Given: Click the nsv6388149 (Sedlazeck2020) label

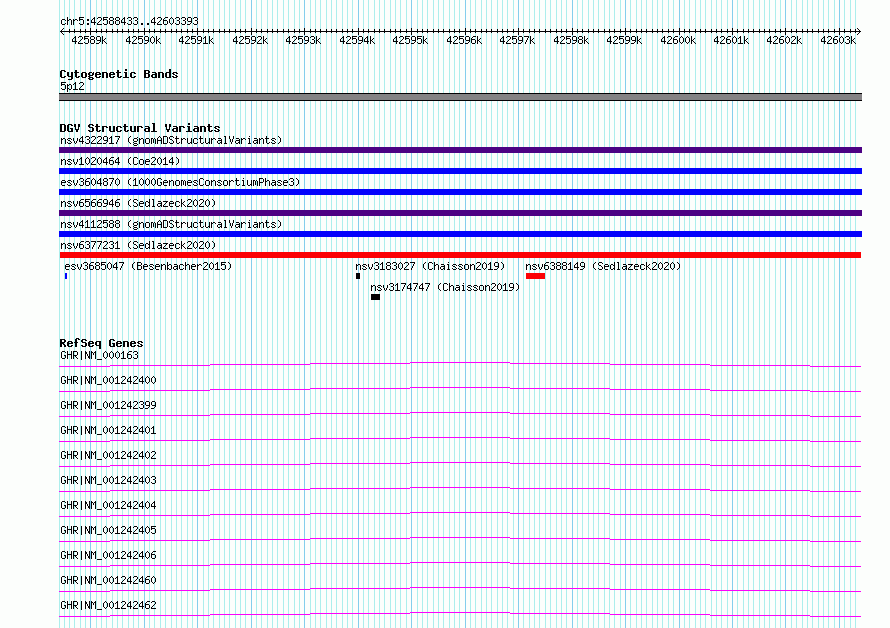Looking at the screenshot, I should pos(603,266).
